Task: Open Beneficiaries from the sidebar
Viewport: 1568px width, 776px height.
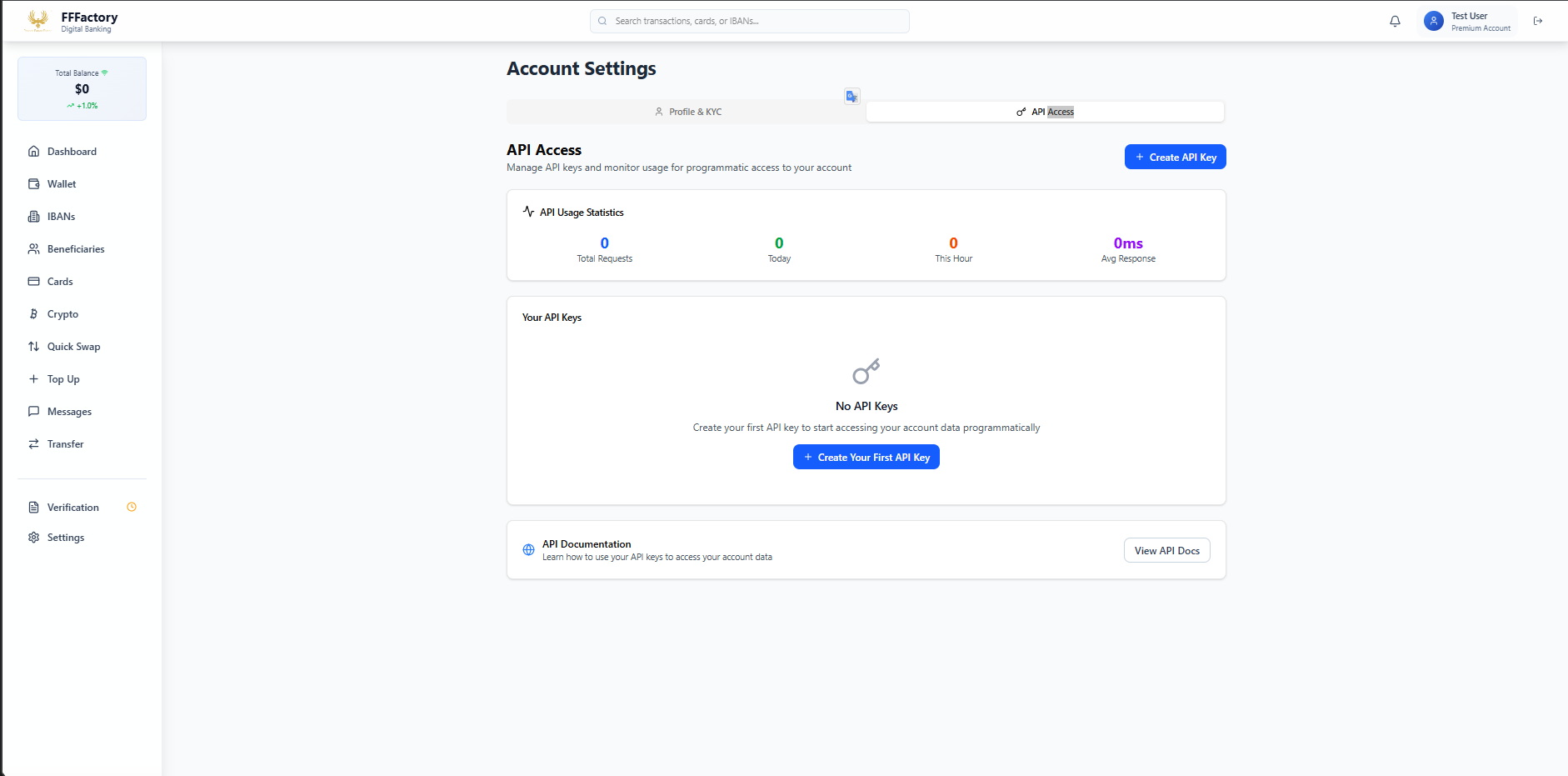Action: (x=76, y=249)
